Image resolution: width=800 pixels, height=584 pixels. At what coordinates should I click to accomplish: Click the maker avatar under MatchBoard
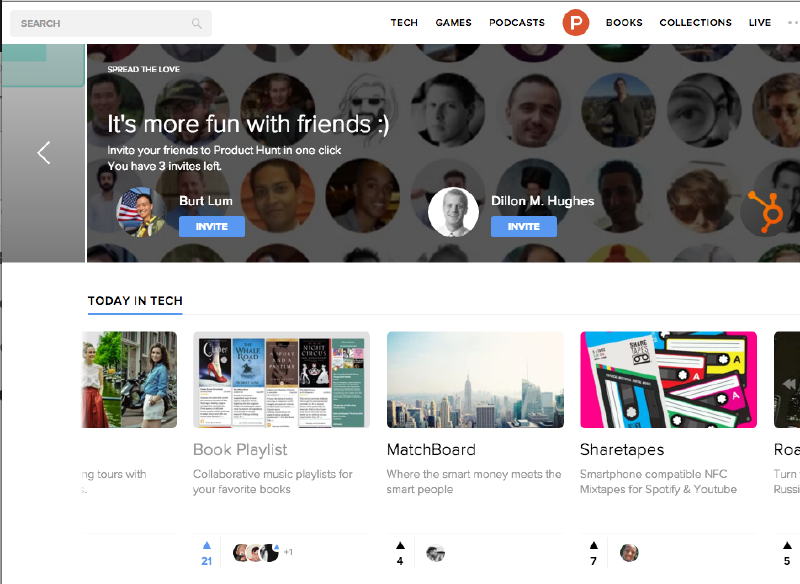(x=435, y=553)
